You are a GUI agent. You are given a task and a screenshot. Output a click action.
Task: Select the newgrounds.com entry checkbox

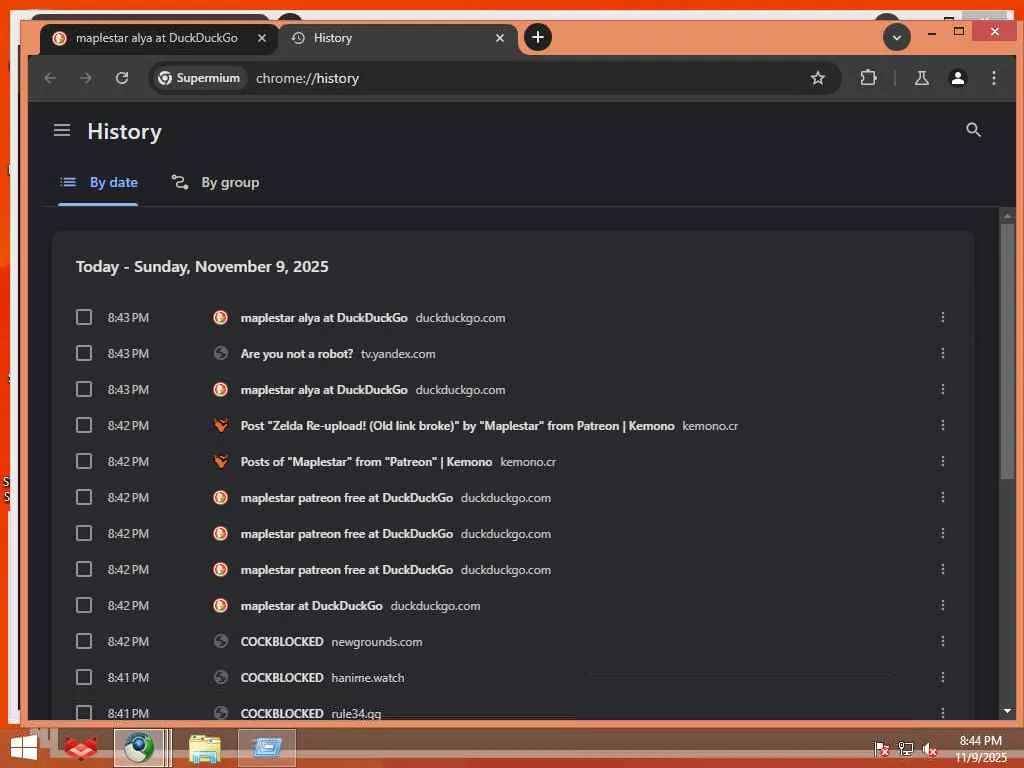coord(84,641)
